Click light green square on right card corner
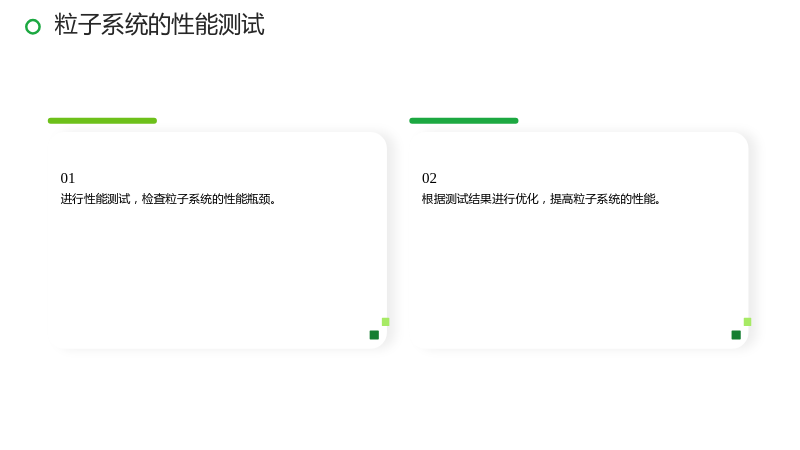Viewport: 800px width, 450px height. point(747,322)
